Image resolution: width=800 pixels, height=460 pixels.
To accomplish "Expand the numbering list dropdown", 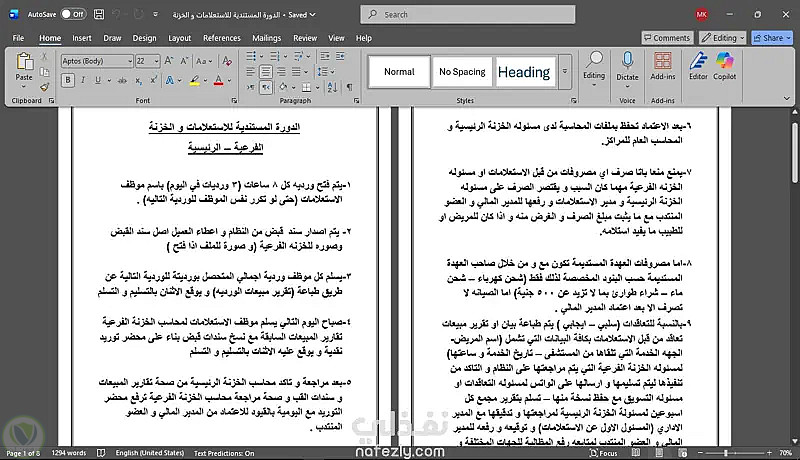I will [285, 57].
